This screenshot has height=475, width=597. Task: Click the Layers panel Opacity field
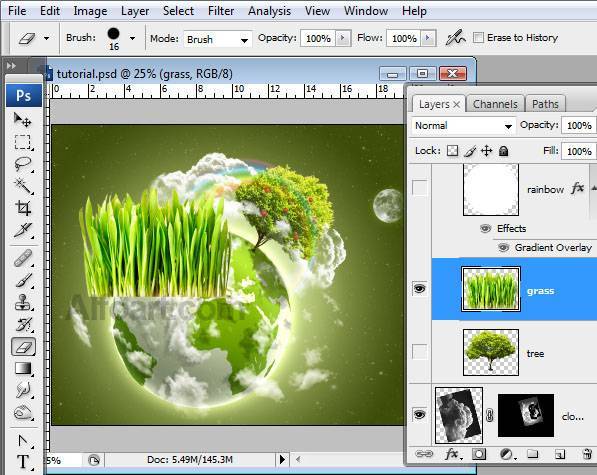579,126
